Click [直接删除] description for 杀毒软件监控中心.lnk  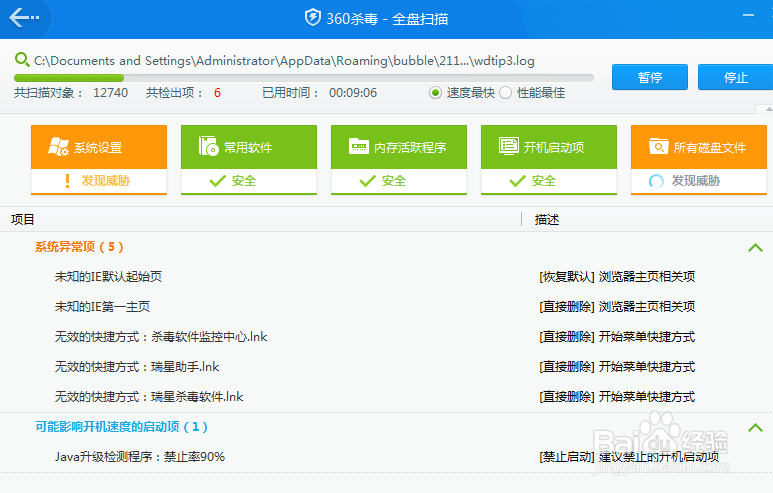617,337
